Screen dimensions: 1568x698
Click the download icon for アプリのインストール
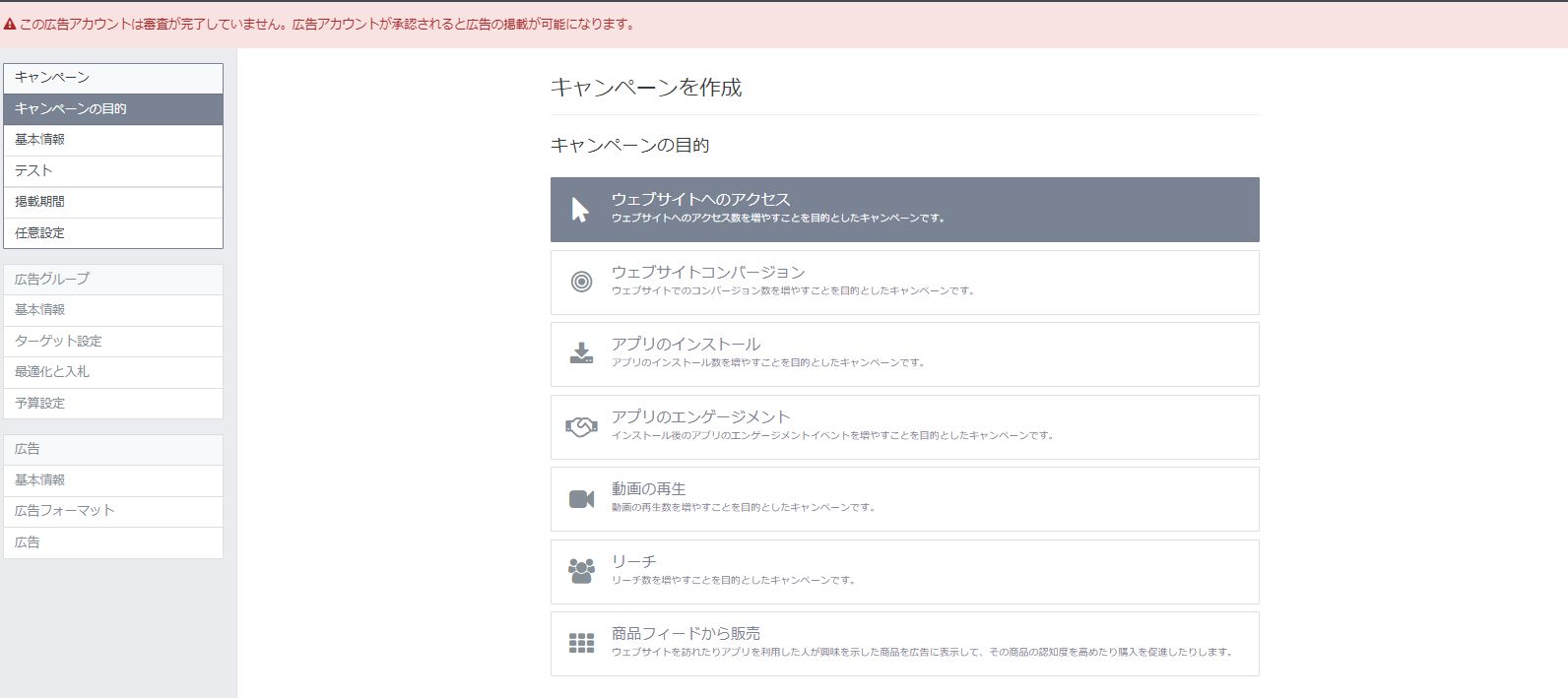pos(581,354)
